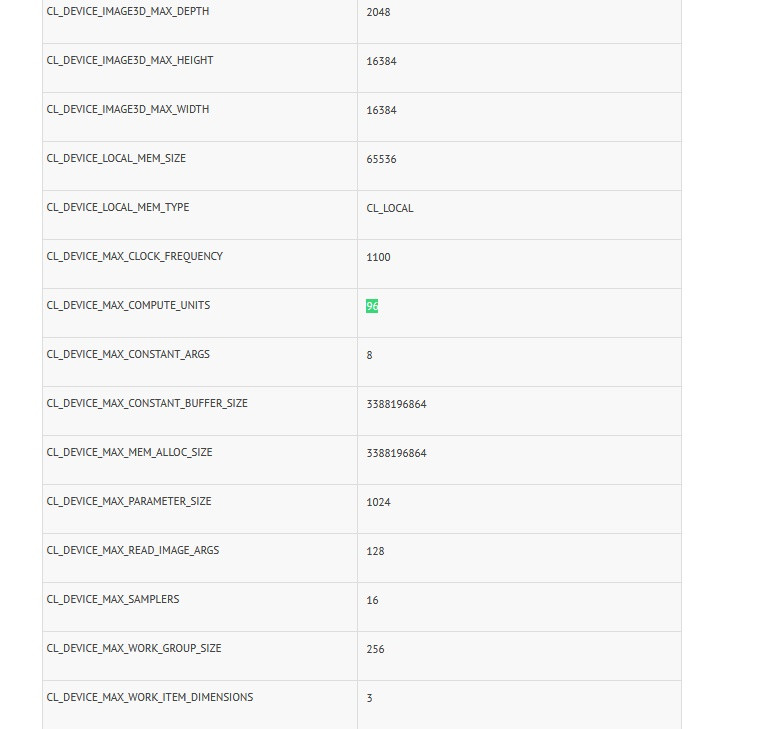Click the CL_DEVICE_IMAGE3D_MAX_WIDTH row label

[128, 109]
